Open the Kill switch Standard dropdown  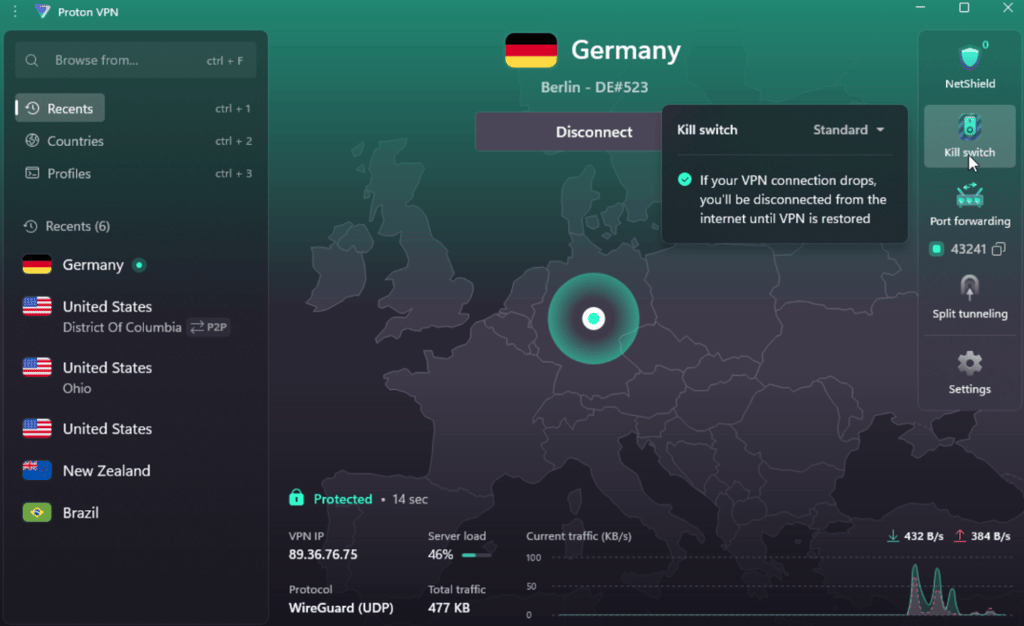point(848,130)
